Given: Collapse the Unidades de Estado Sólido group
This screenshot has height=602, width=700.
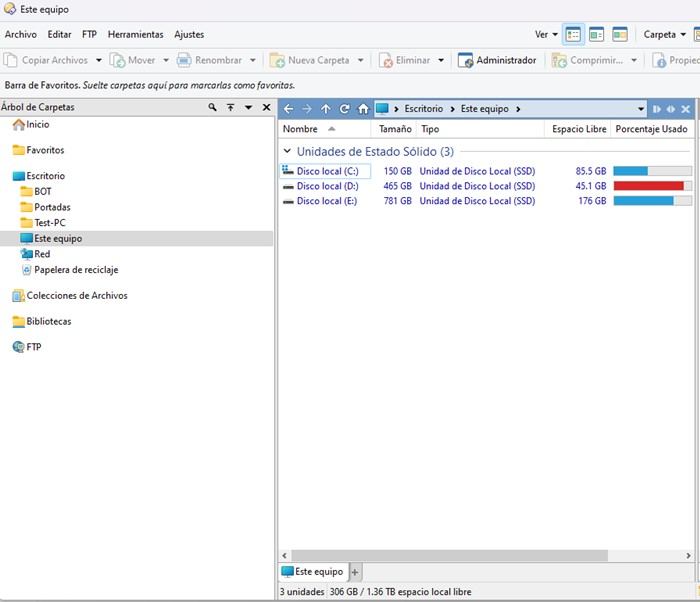Looking at the screenshot, I should click(x=288, y=151).
